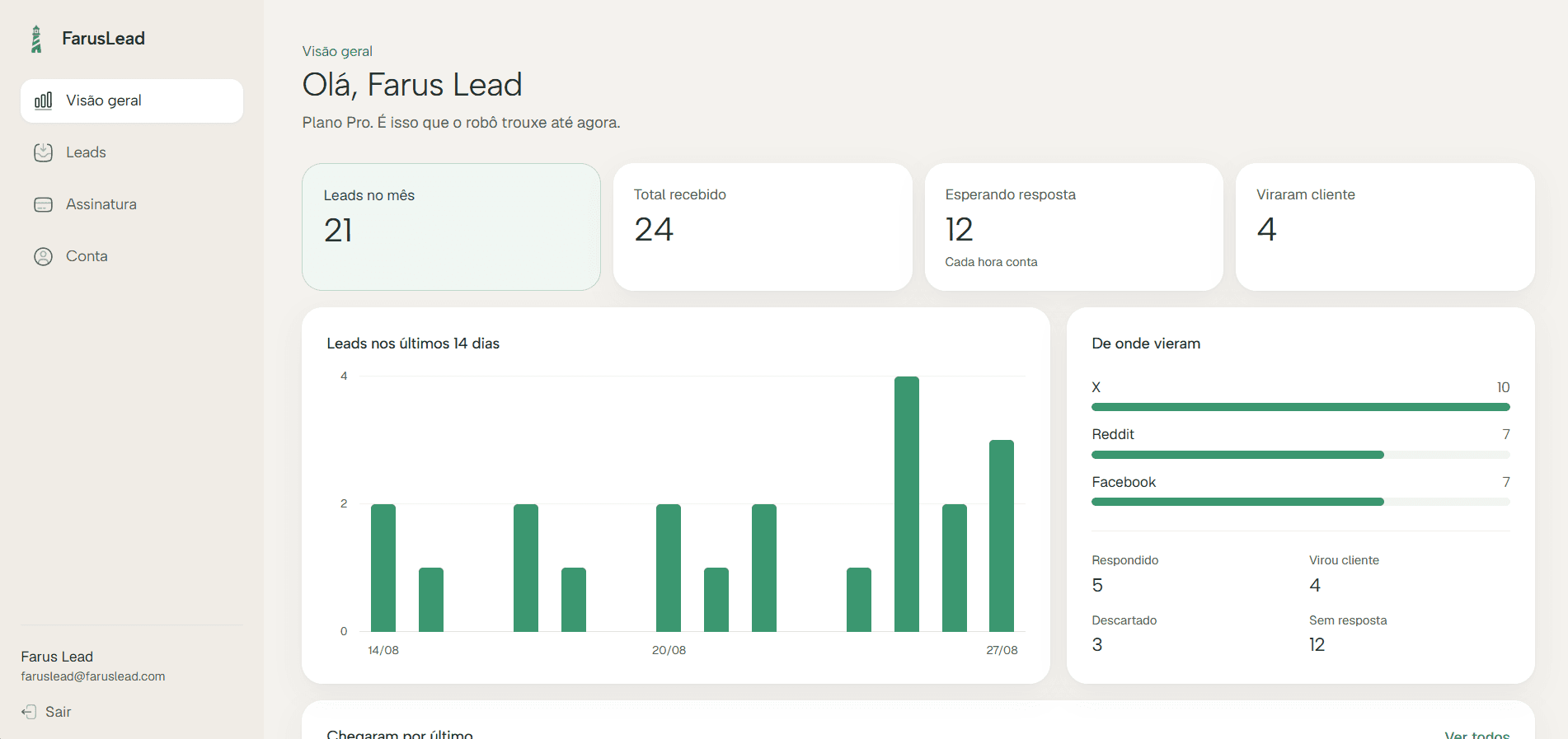Open the Assinatura section
This screenshot has width=1568, height=739.
[x=132, y=204]
